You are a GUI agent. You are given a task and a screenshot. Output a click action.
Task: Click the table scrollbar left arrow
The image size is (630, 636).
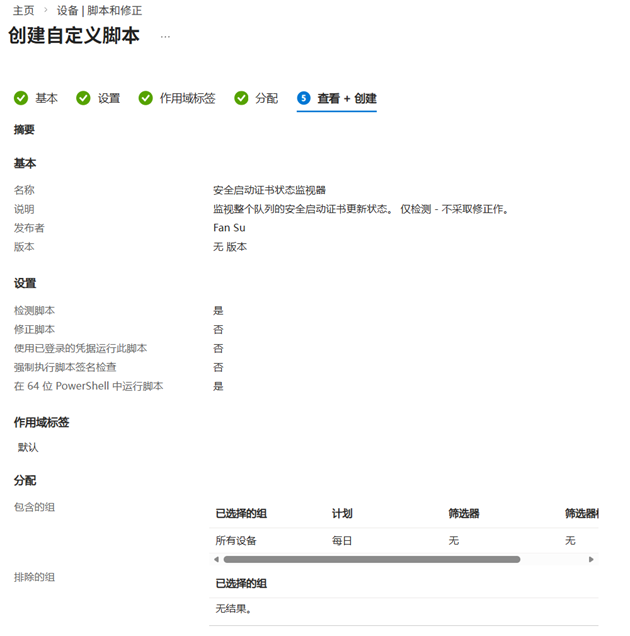tap(214, 559)
